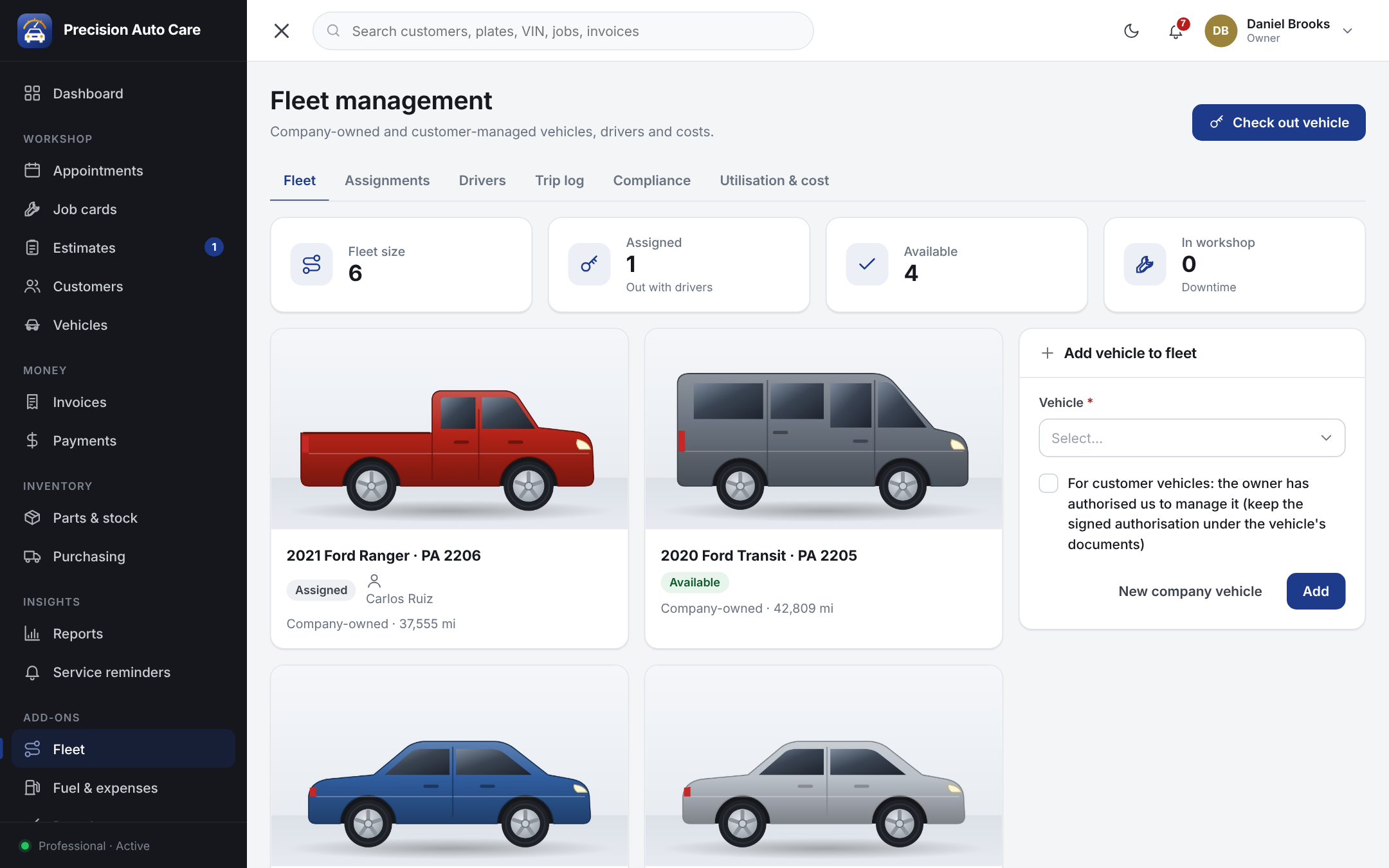This screenshot has height=868, width=1389.
Task: Click the Check out vehicle button
Action: [x=1278, y=122]
